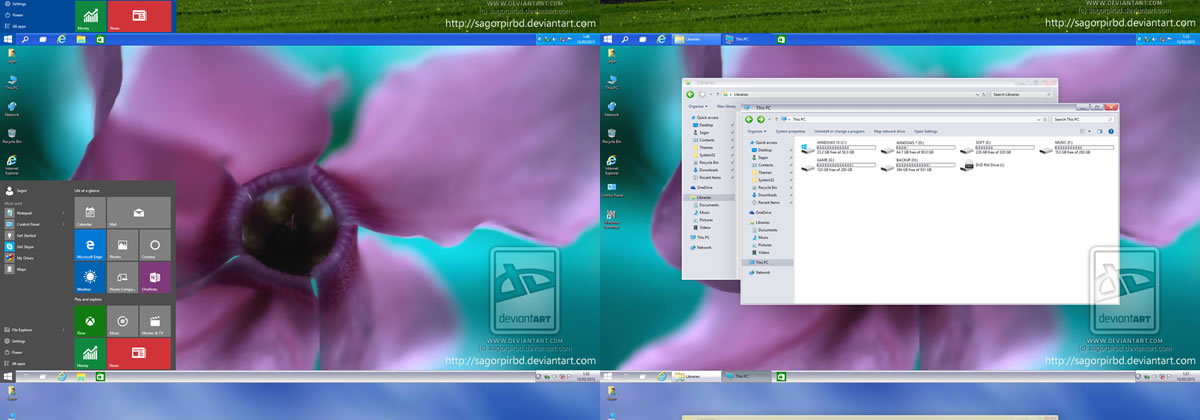Open the Music tile in Start menu
Image resolution: width=1200 pixels, height=420 pixels.
coord(122,321)
